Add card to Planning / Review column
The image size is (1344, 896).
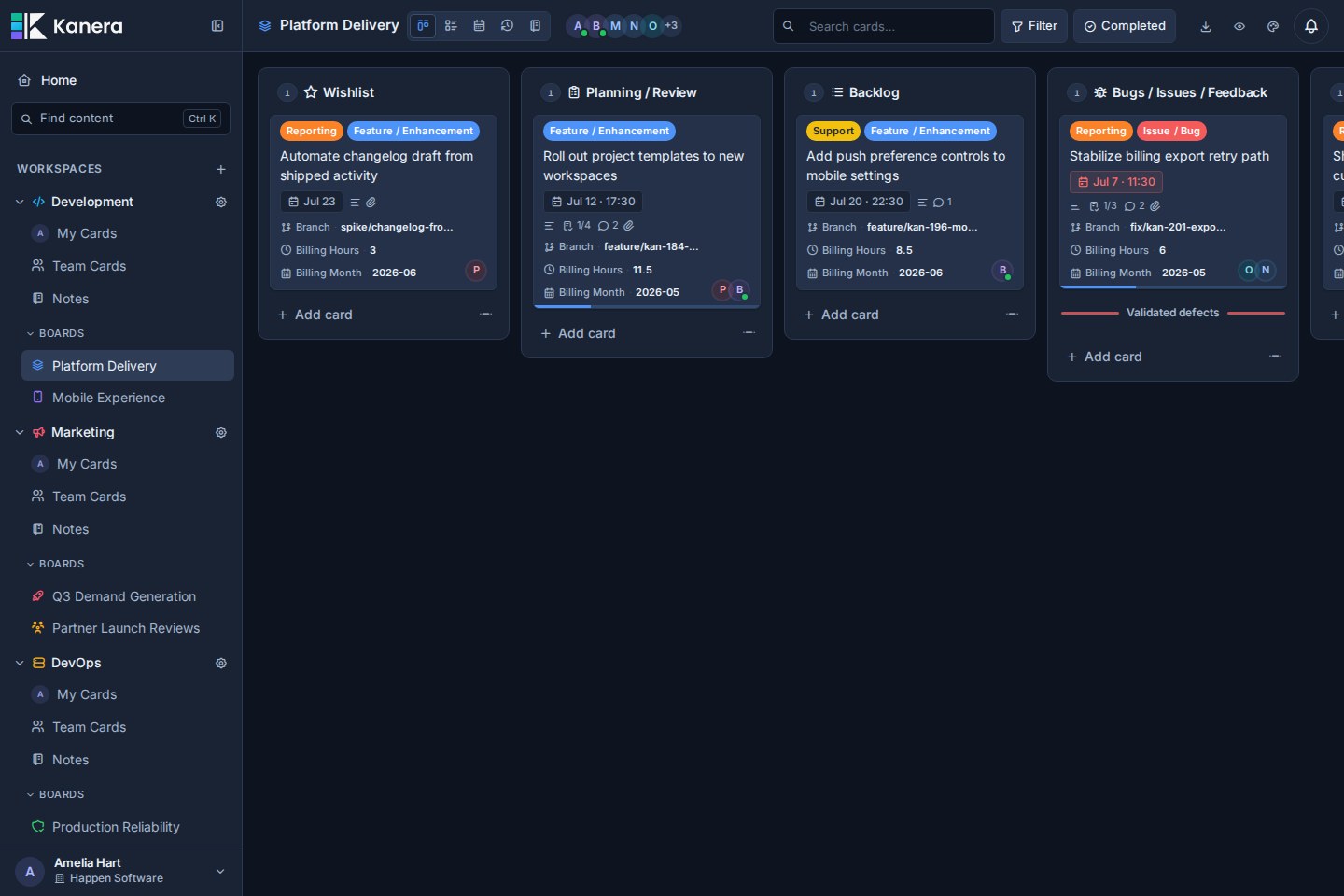(579, 333)
